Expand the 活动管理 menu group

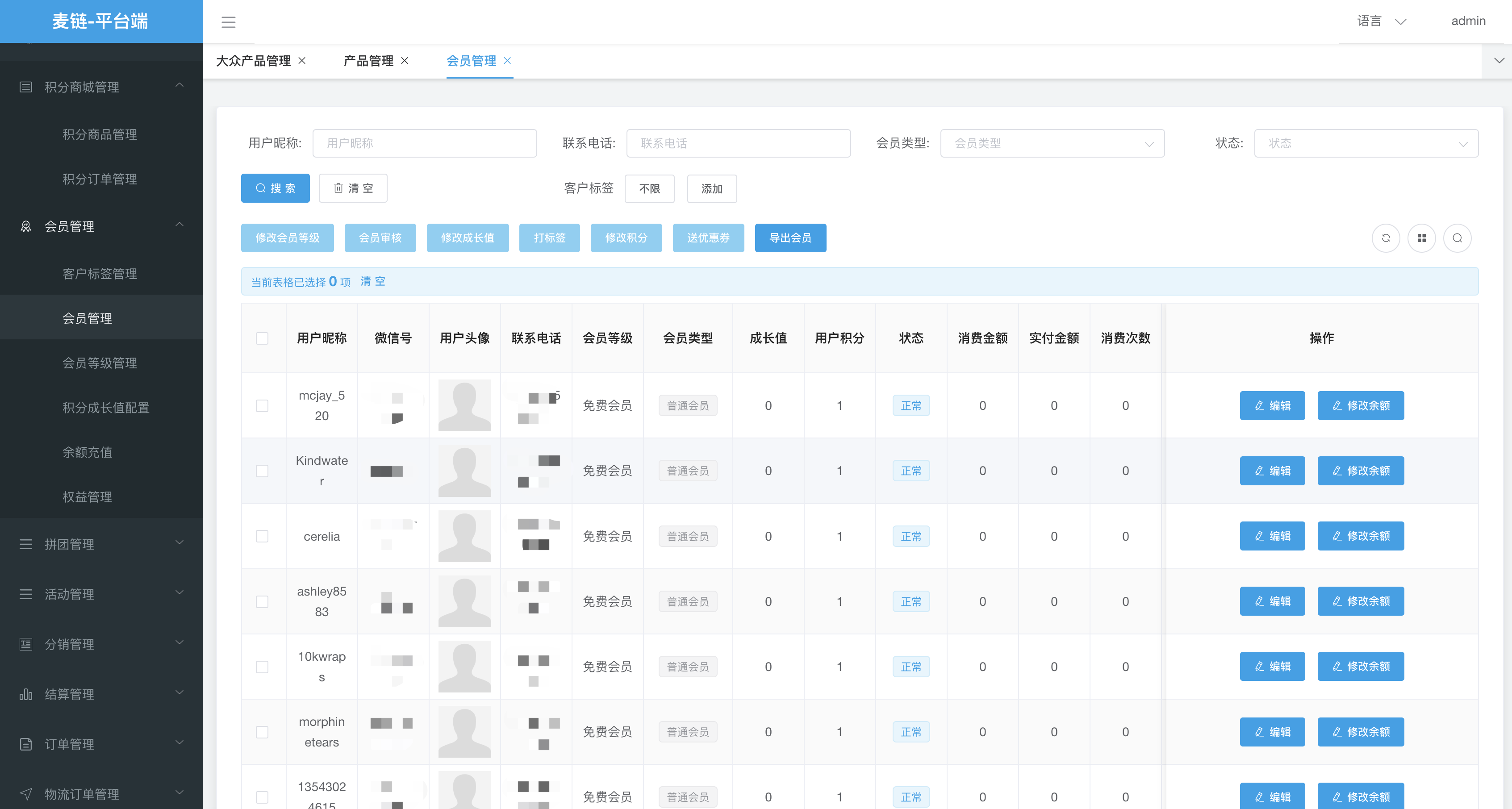tap(180, 592)
